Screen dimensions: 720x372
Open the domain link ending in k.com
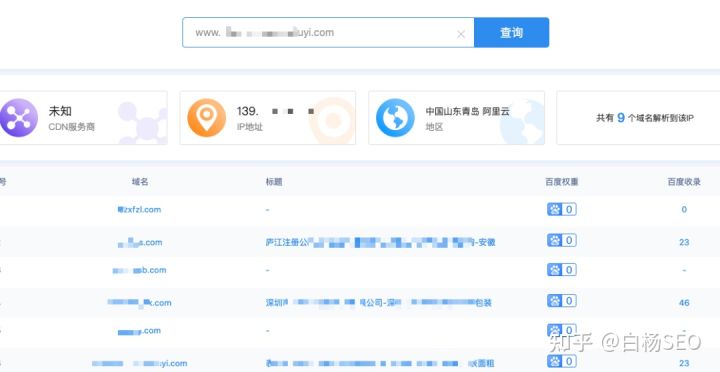tap(139, 303)
